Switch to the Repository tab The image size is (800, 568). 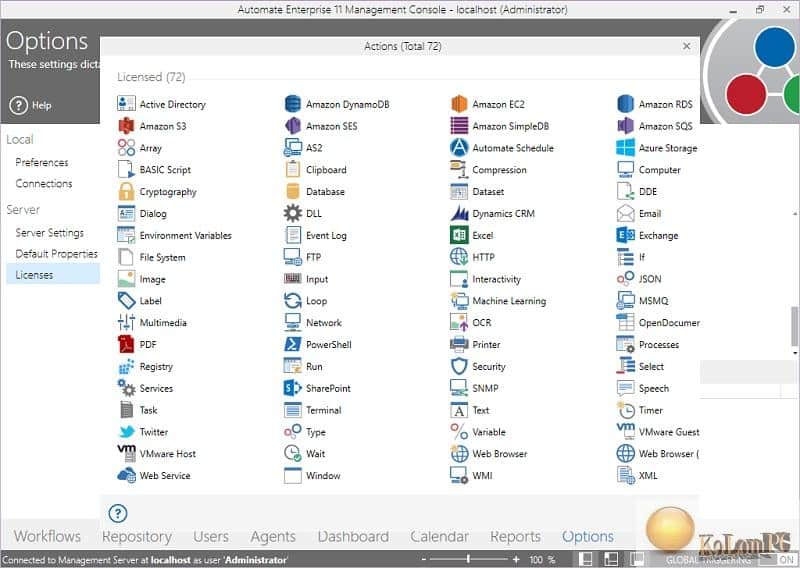pyautogui.click(x=137, y=536)
